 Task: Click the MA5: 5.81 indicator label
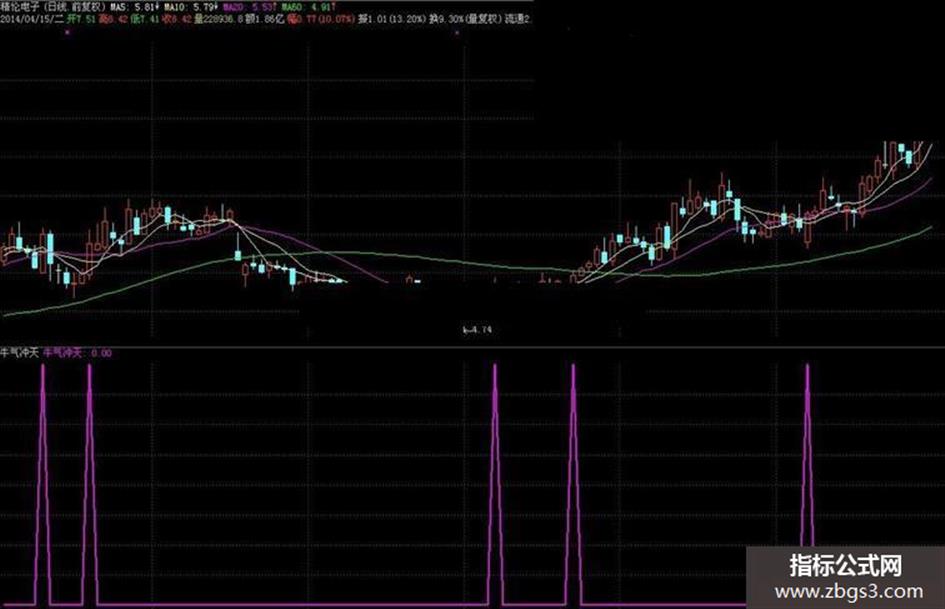[x=134, y=7]
